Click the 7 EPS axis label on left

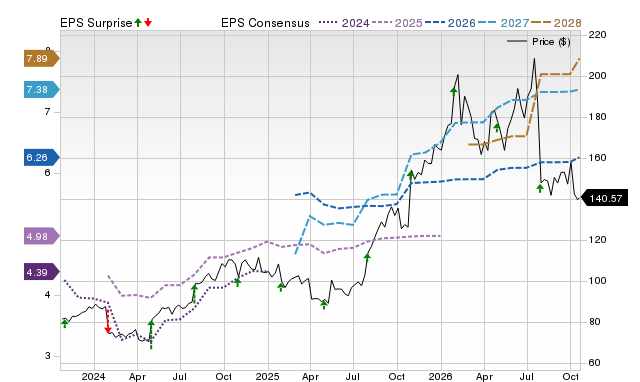48,112
